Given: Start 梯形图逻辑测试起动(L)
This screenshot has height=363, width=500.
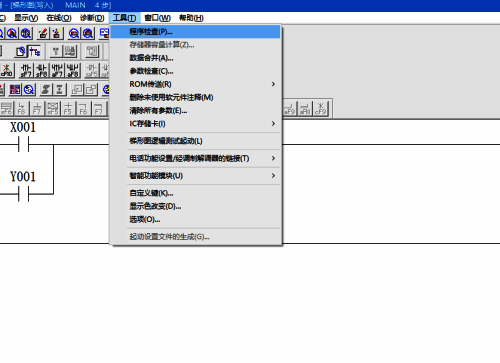Looking at the screenshot, I should point(195,141).
